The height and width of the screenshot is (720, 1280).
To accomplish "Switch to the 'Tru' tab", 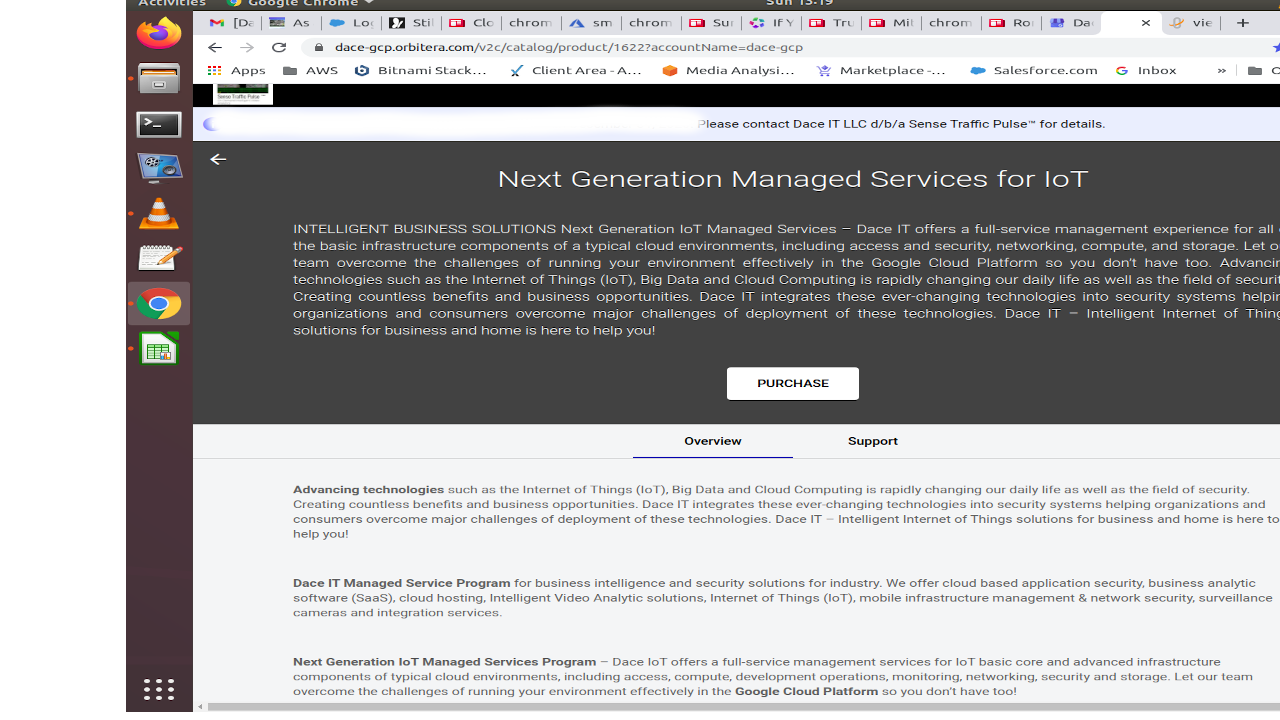I will click(830, 23).
